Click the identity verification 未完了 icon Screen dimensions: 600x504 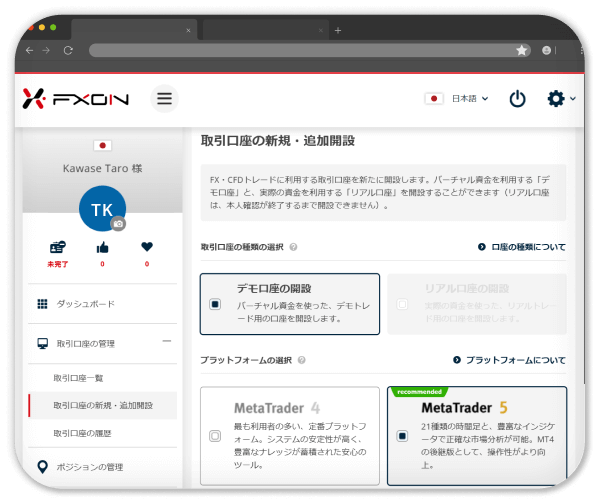point(58,247)
